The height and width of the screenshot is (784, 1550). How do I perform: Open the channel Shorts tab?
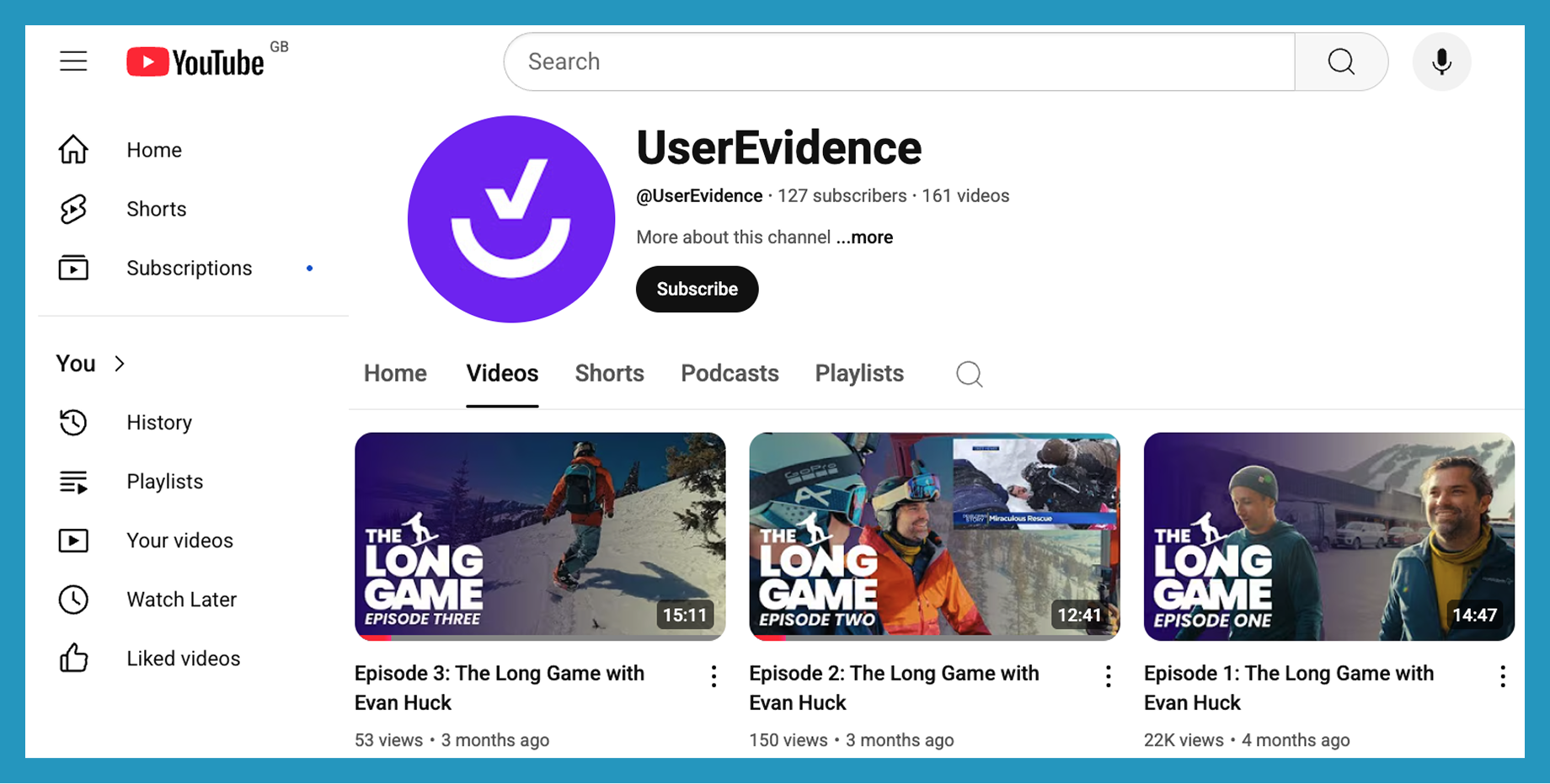click(609, 373)
